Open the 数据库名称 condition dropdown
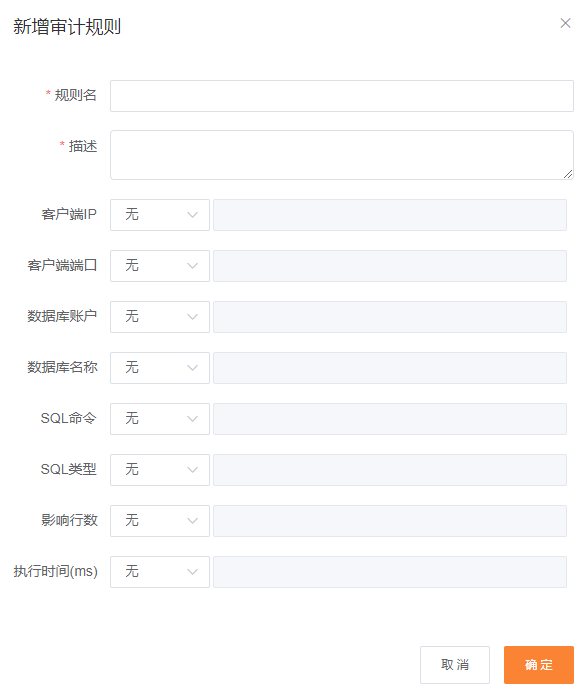This screenshot has height=699, width=579. coord(160,368)
